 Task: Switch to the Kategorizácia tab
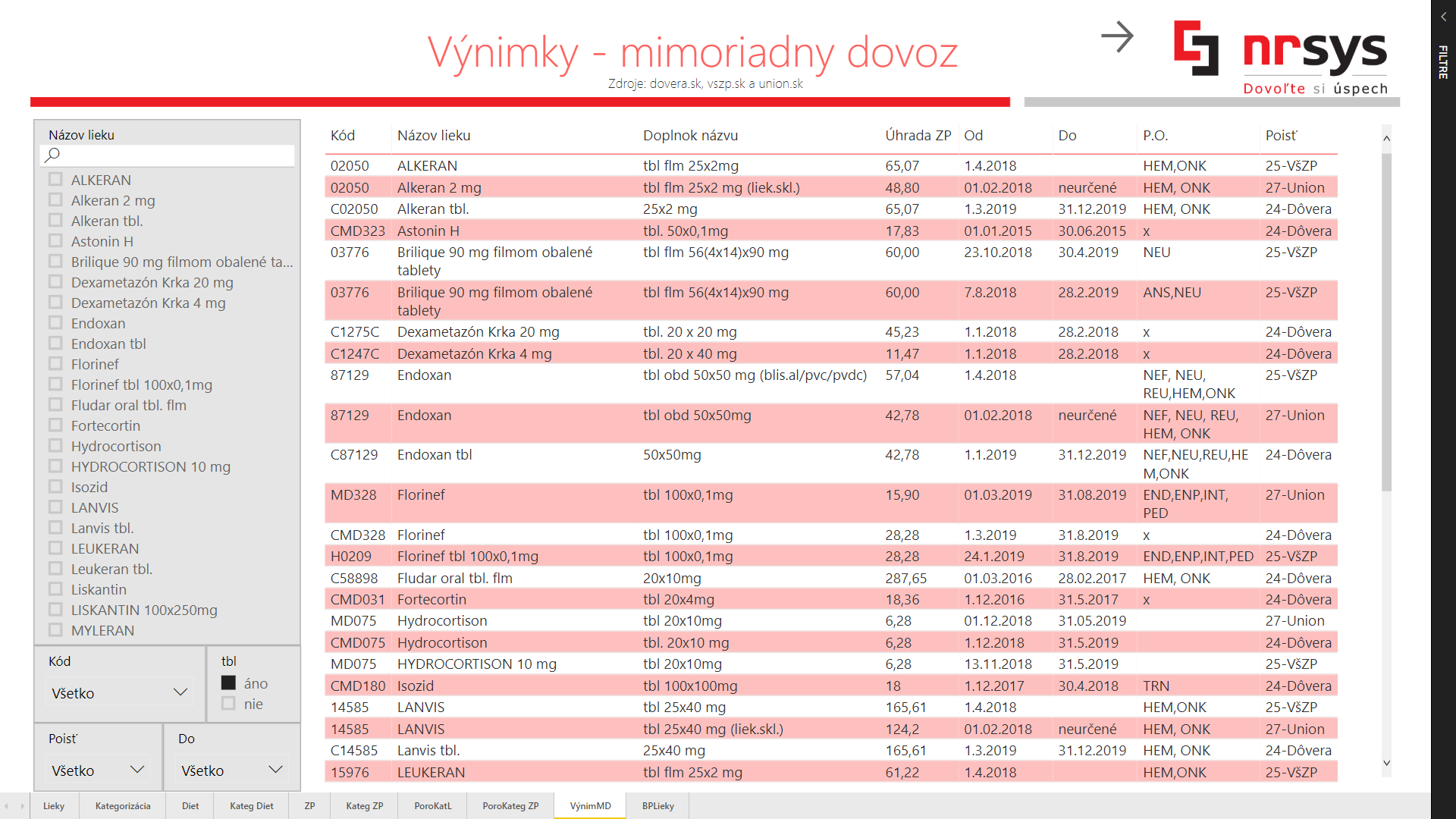pyautogui.click(x=123, y=806)
